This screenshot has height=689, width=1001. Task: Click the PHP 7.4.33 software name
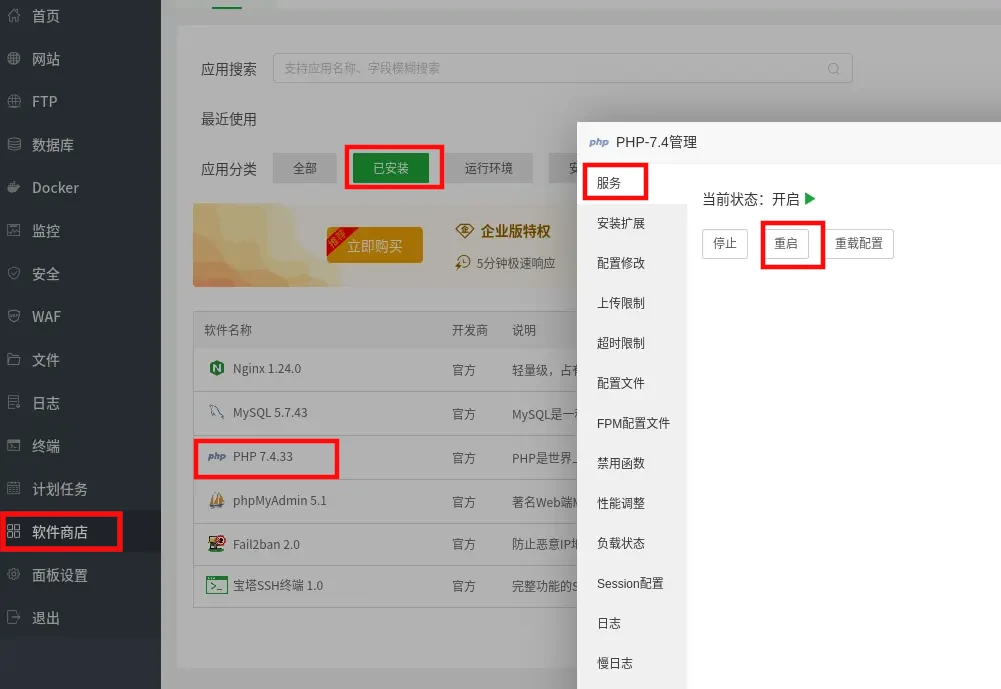tap(262, 457)
